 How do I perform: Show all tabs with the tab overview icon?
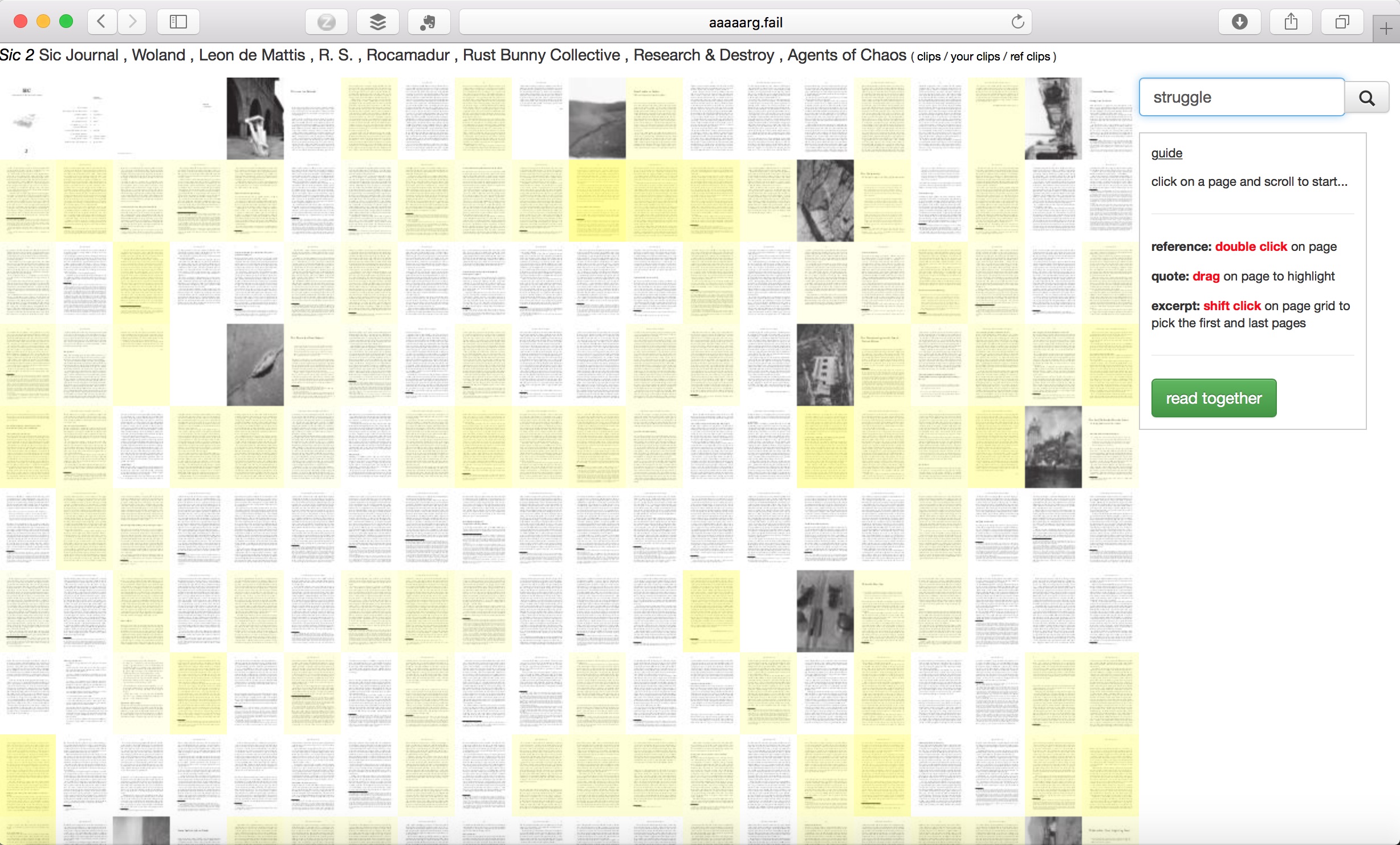tap(1341, 22)
